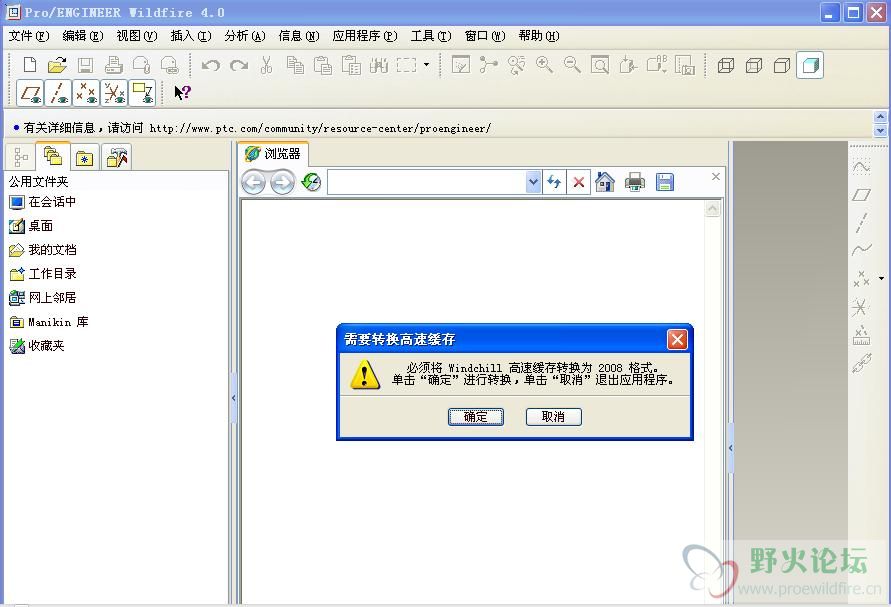Open the 工具(T) menu
This screenshot has width=891, height=607.
click(x=431, y=36)
